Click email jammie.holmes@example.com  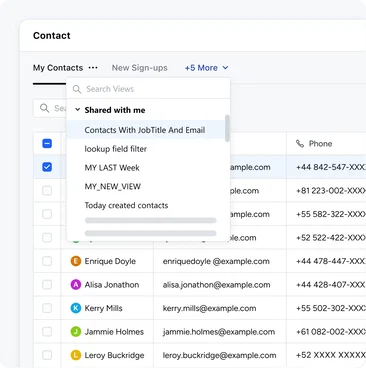click(219, 332)
